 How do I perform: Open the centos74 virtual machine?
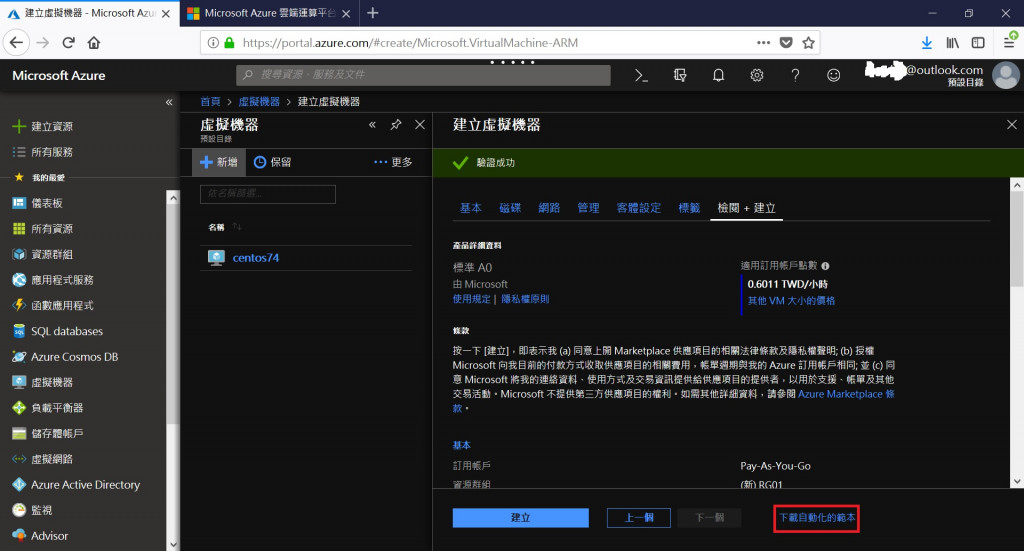tap(255, 258)
